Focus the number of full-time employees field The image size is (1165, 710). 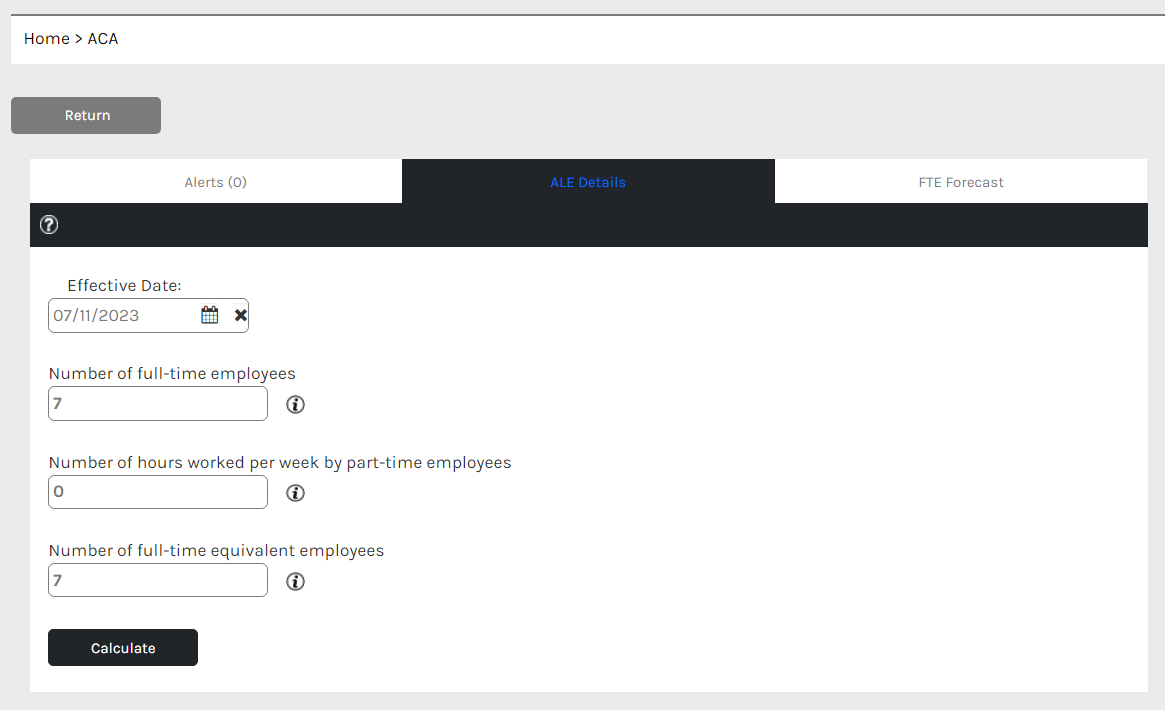click(x=158, y=404)
